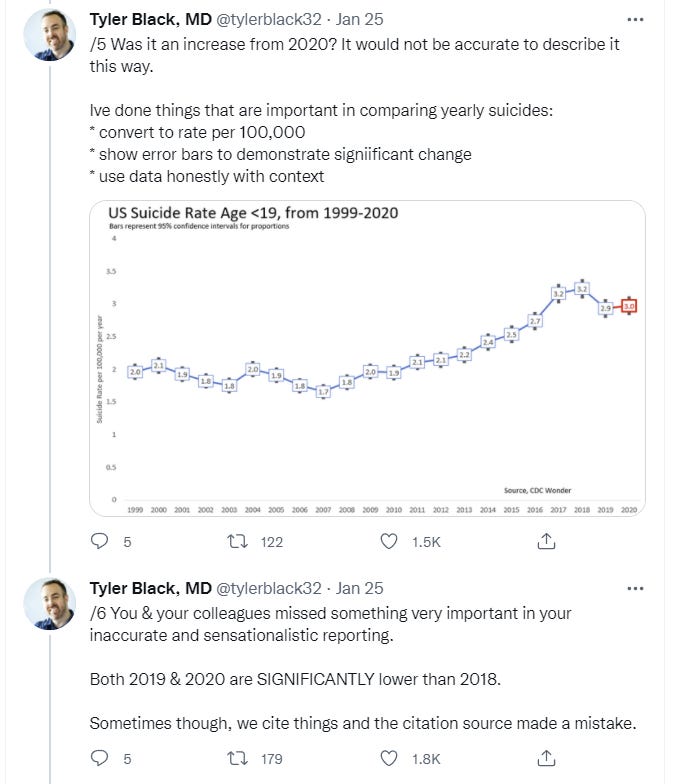The image size is (676, 784).
Task: Reply to the /5 tweet
Action: point(99,541)
